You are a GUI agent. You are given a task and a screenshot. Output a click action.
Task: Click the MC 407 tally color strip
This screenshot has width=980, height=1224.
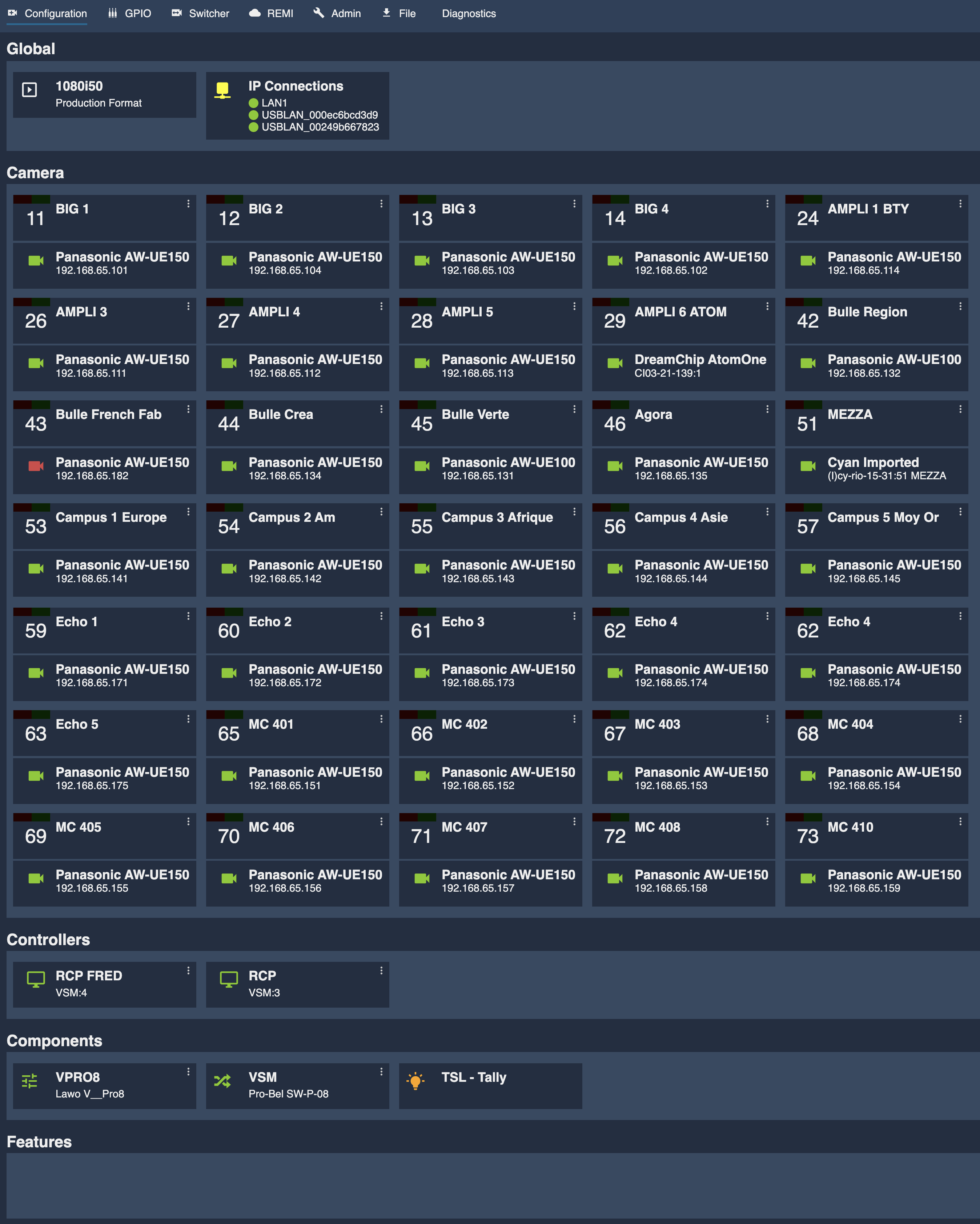418,817
